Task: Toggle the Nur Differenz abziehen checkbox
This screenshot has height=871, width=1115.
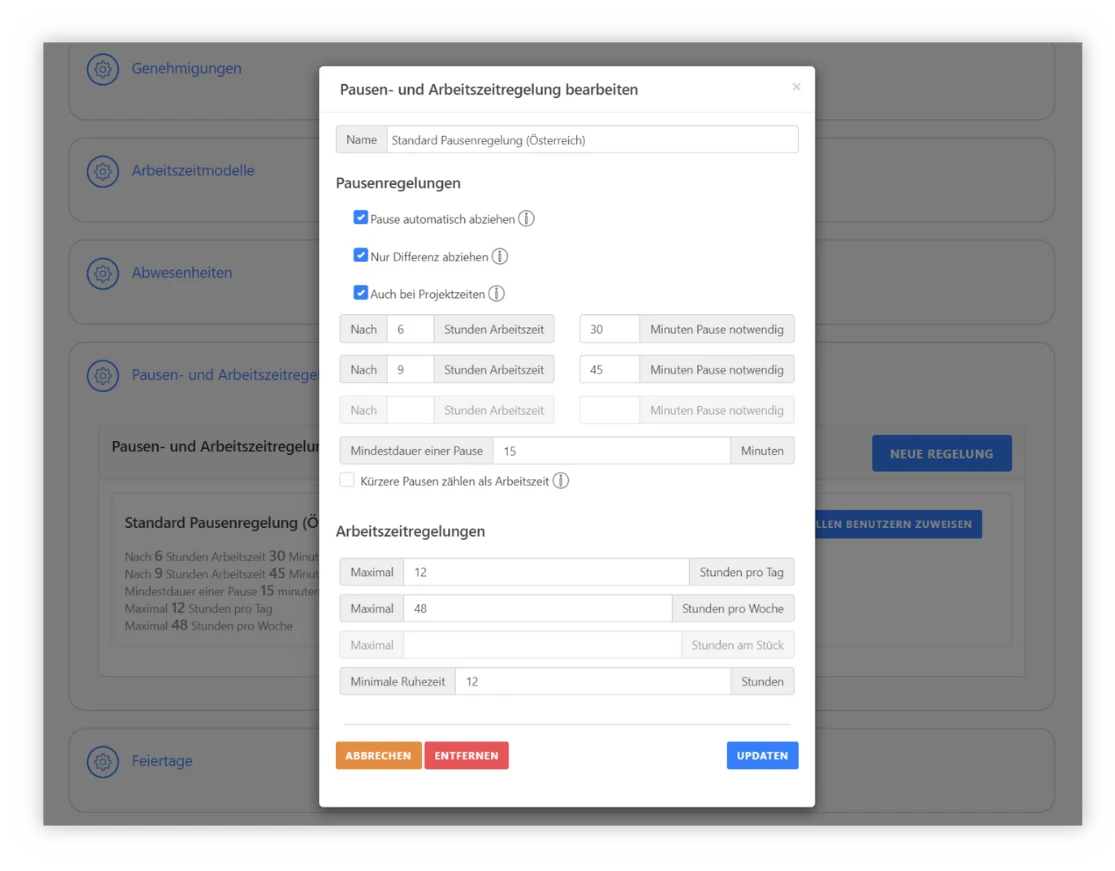Action: pos(361,256)
